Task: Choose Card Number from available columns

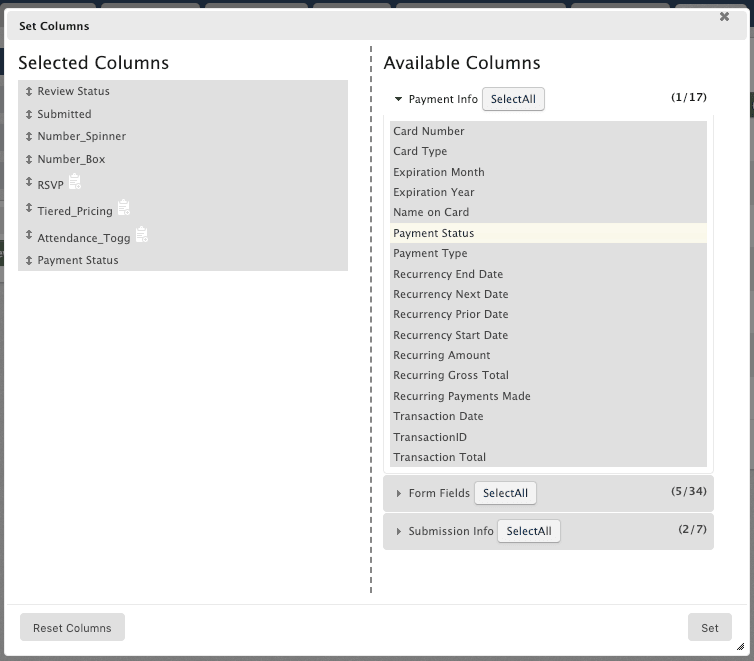Action: [x=548, y=131]
